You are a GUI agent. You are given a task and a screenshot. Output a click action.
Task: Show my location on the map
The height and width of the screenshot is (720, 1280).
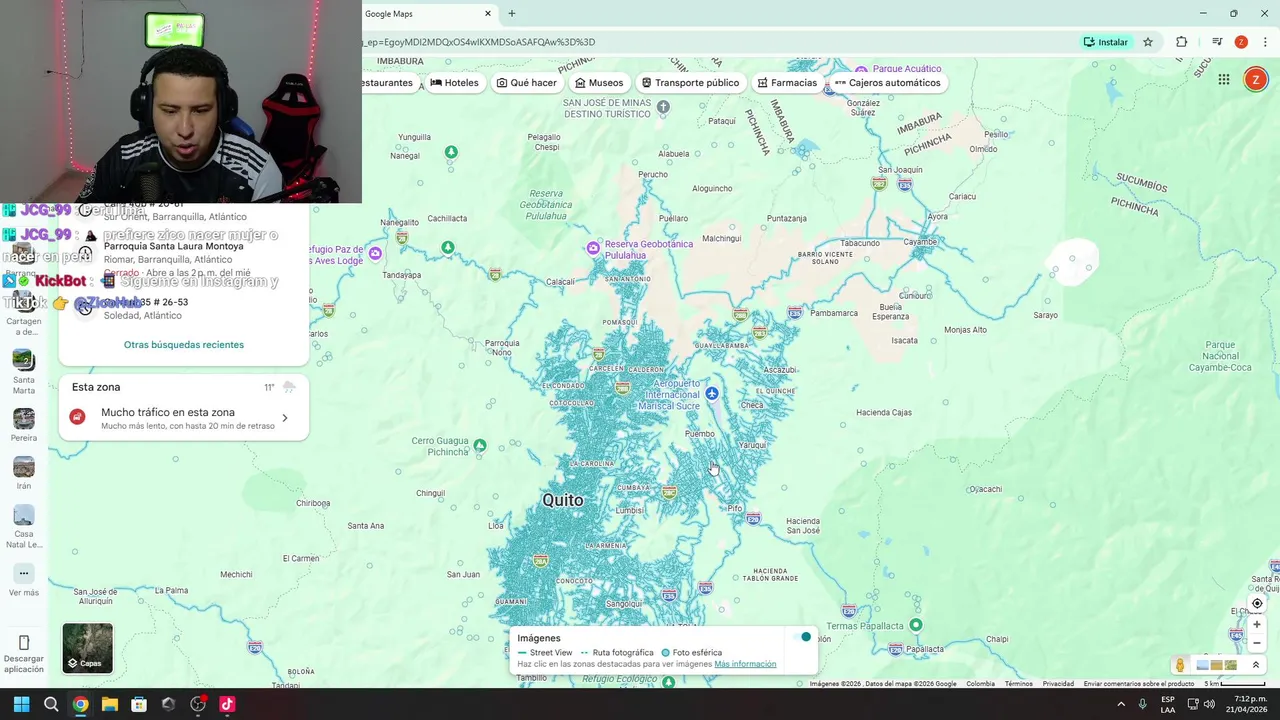(x=1257, y=604)
